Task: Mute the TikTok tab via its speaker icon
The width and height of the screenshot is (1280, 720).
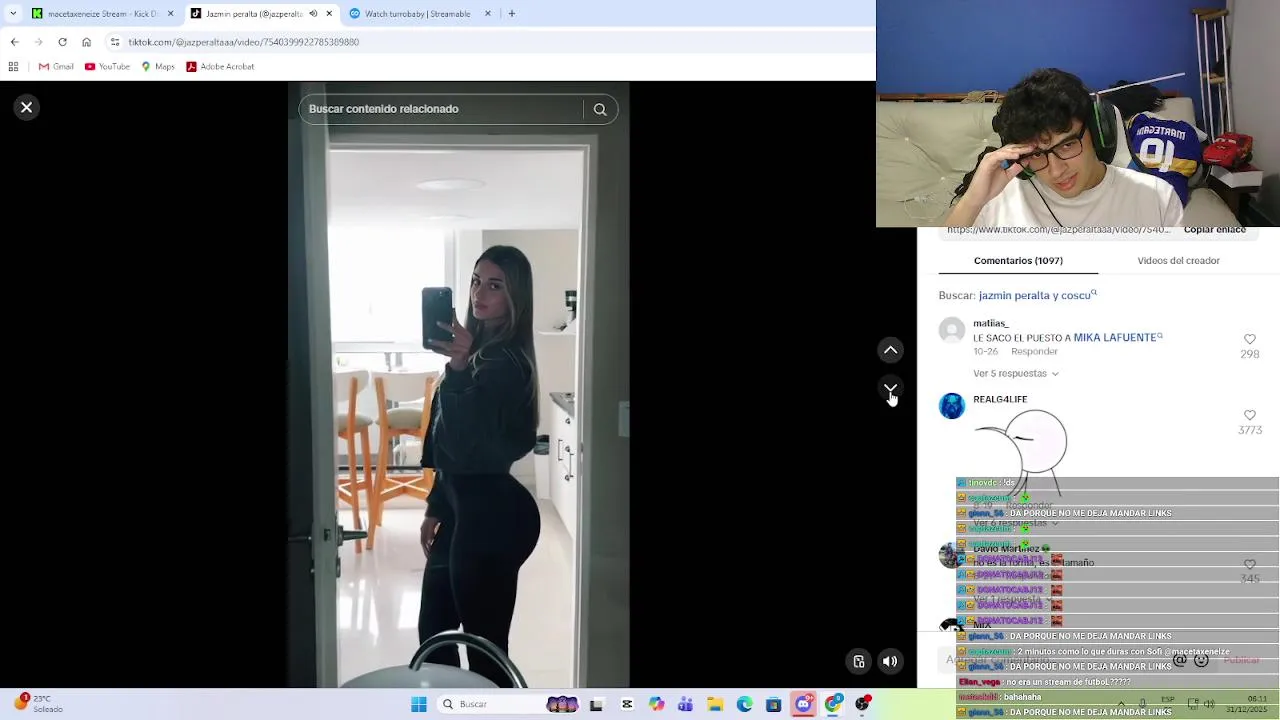Action: tap(313, 14)
